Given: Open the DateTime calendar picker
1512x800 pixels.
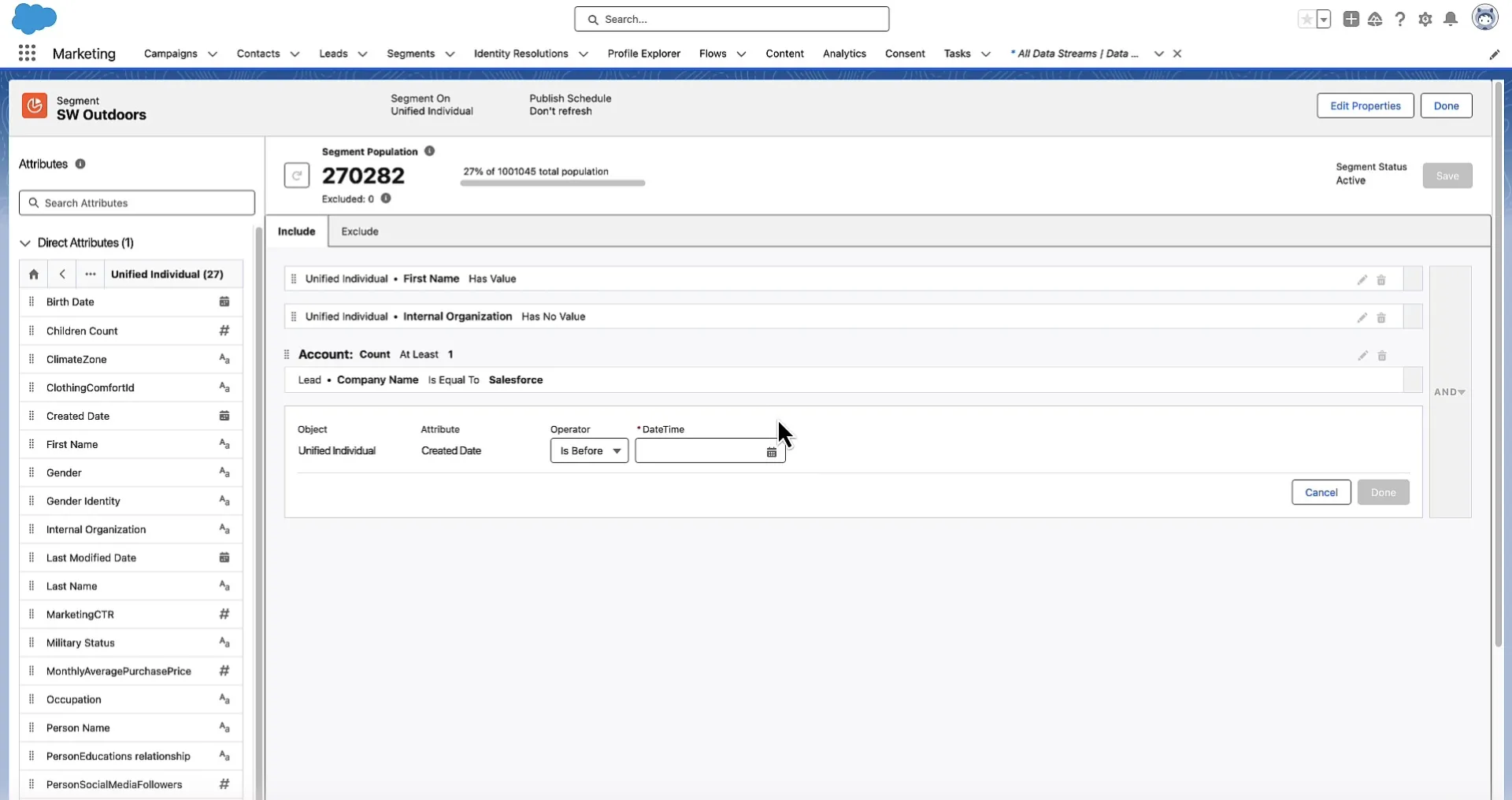Looking at the screenshot, I should (772, 452).
